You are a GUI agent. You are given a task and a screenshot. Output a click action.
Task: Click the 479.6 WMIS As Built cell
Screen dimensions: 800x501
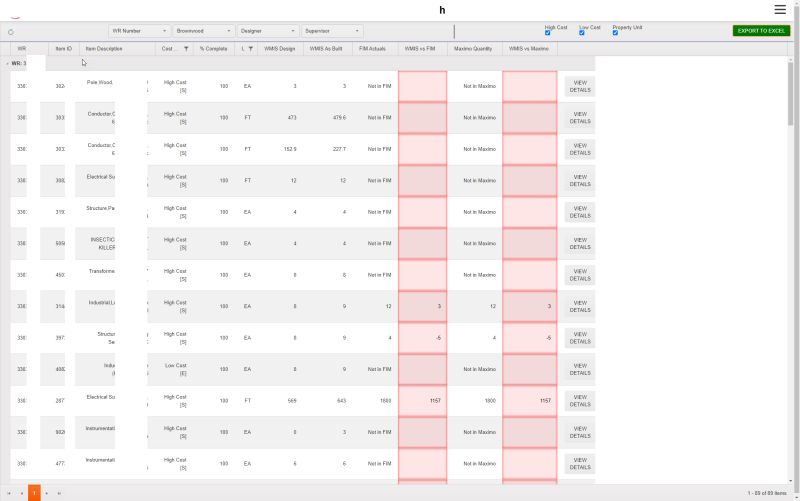tap(328, 118)
